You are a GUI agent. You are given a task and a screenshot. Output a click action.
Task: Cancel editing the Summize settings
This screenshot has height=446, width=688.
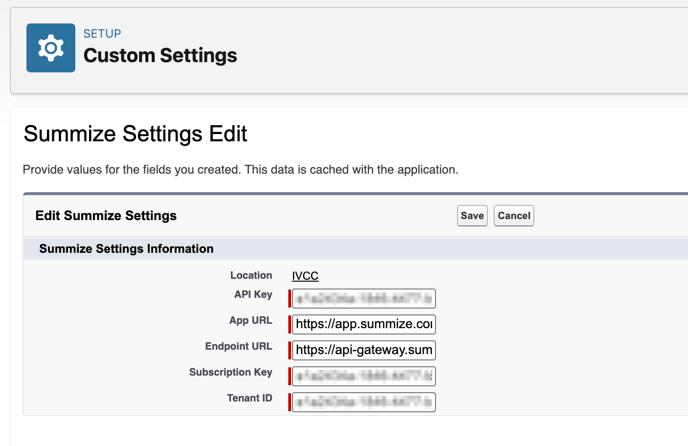click(513, 216)
